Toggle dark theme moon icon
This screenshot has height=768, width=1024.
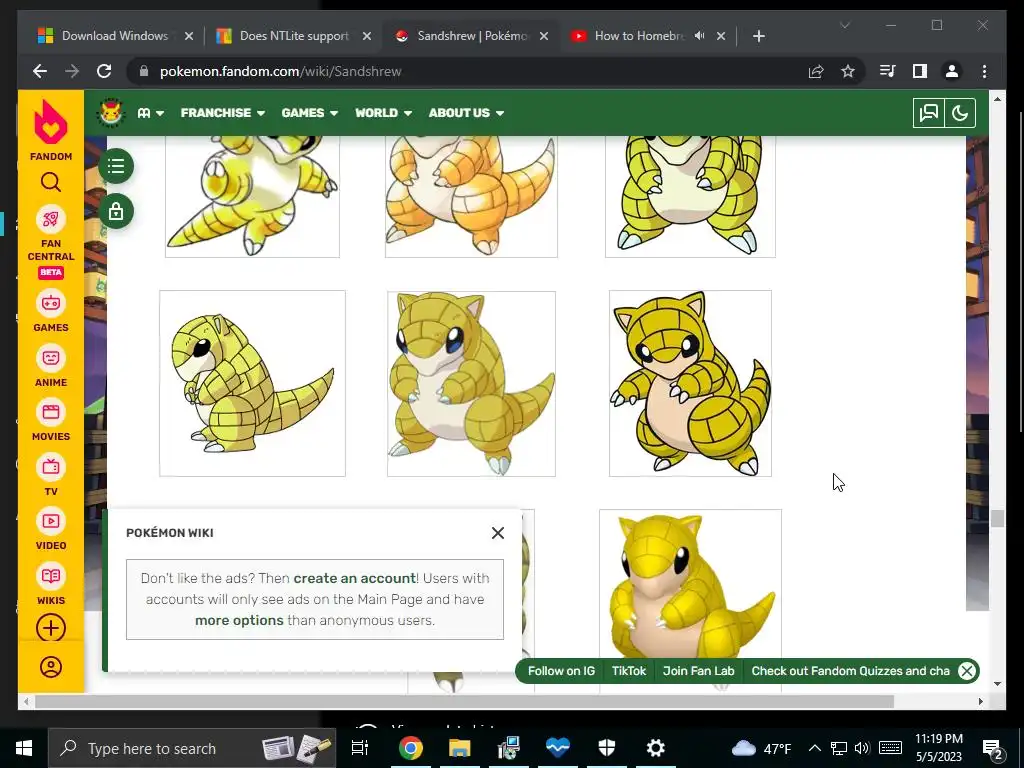(960, 113)
